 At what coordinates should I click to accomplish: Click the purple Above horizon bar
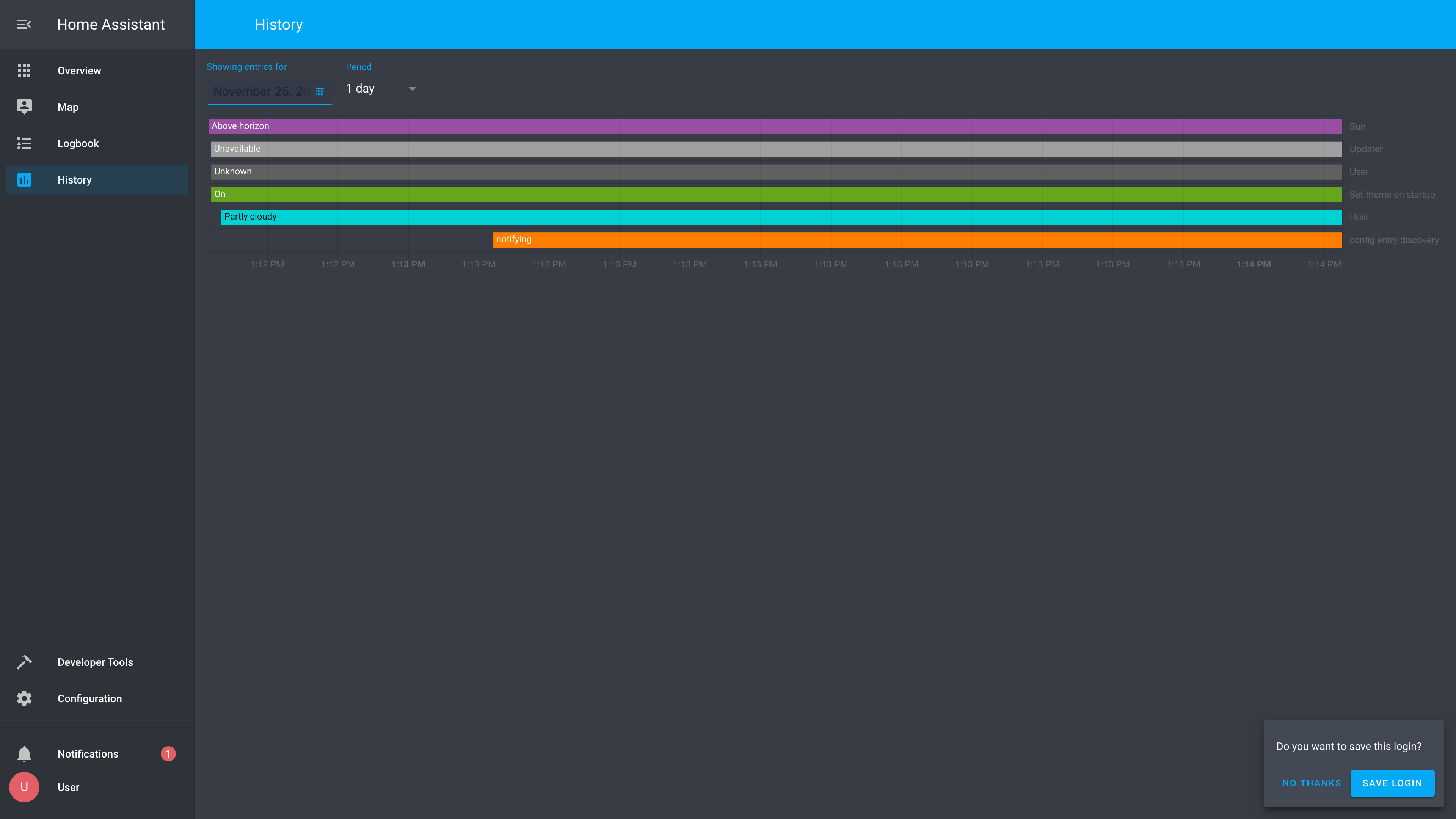click(774, 126)
